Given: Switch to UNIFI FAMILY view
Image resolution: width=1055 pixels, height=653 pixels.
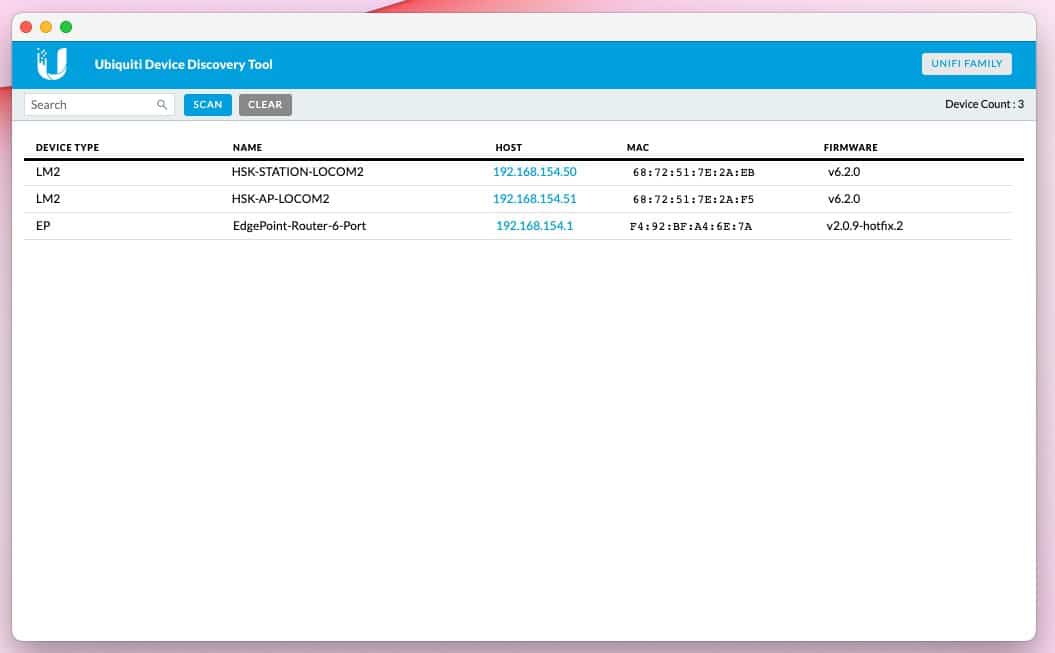Looking at the screenshot, I should pyautogui.click(x=967, y=64).
